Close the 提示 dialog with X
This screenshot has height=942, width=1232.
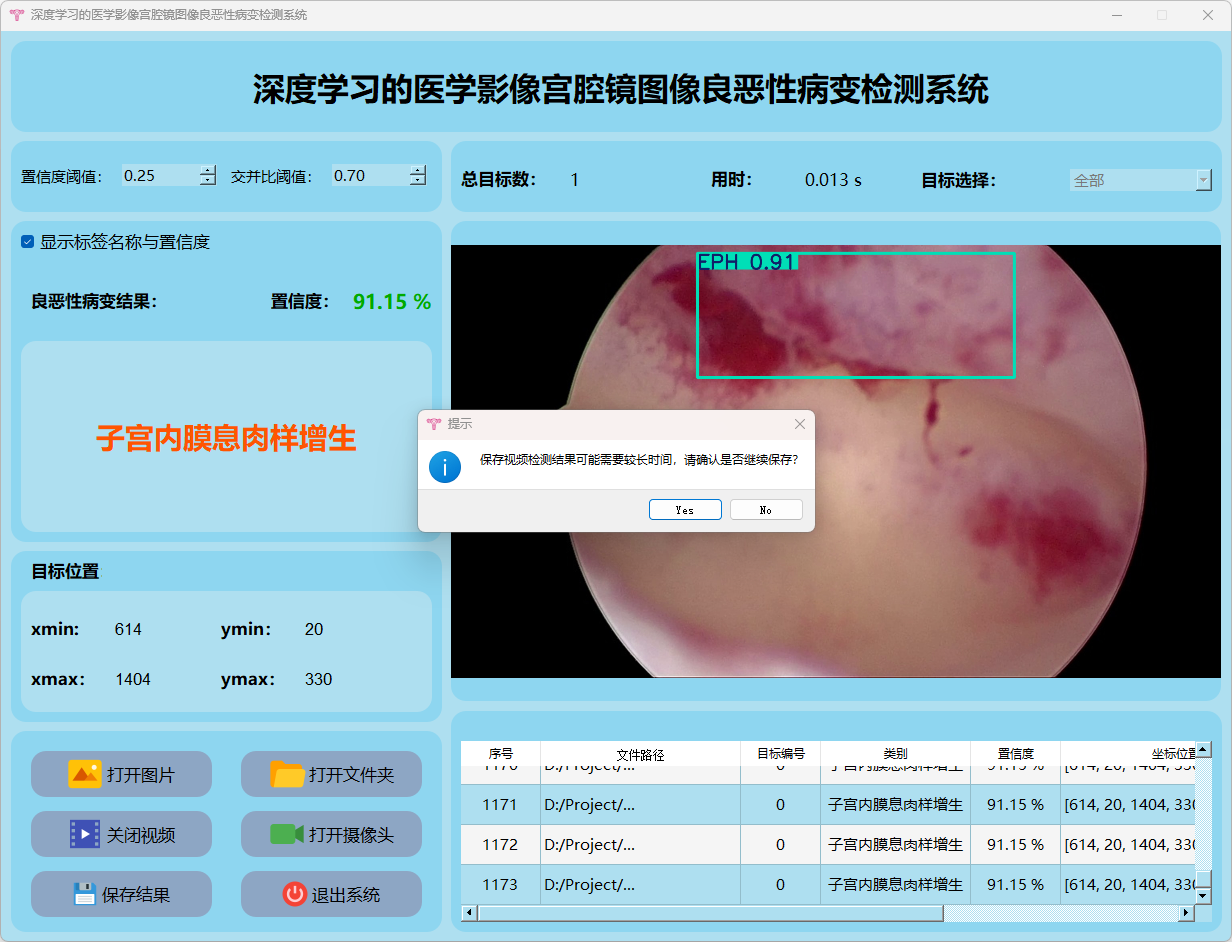click(799, 424)
